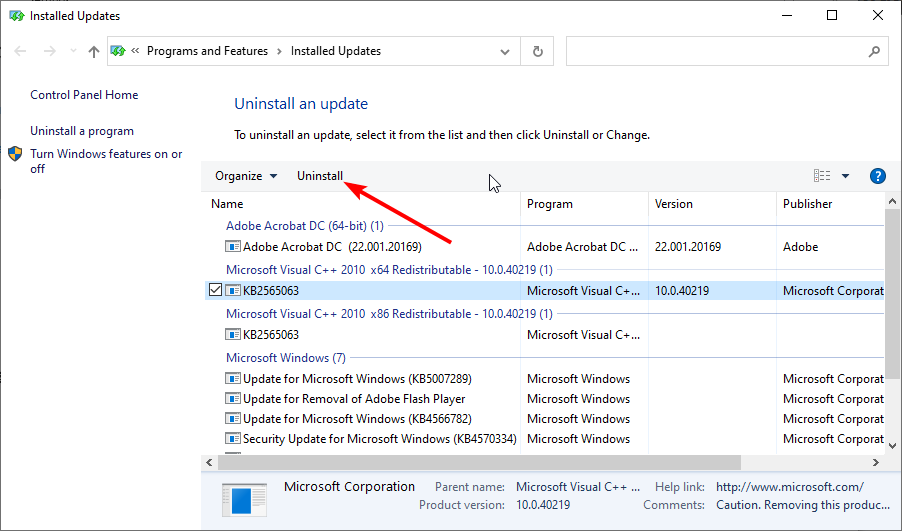Select KB2565063 under x86 Redistributable
Viewport: 902px width, 531px height.
point(270,335)
